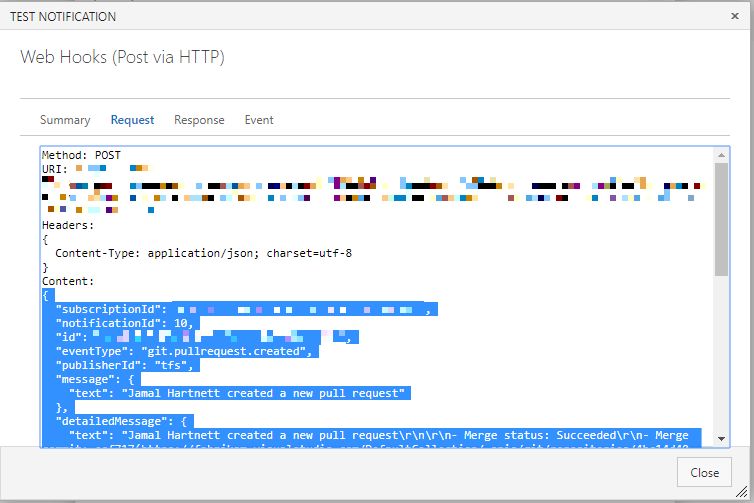Click the TEST NOTIFICATION title text
Image resolution: width=754 pixels, height=503 pixels.
pyautogui.click(x=63, y=17)
